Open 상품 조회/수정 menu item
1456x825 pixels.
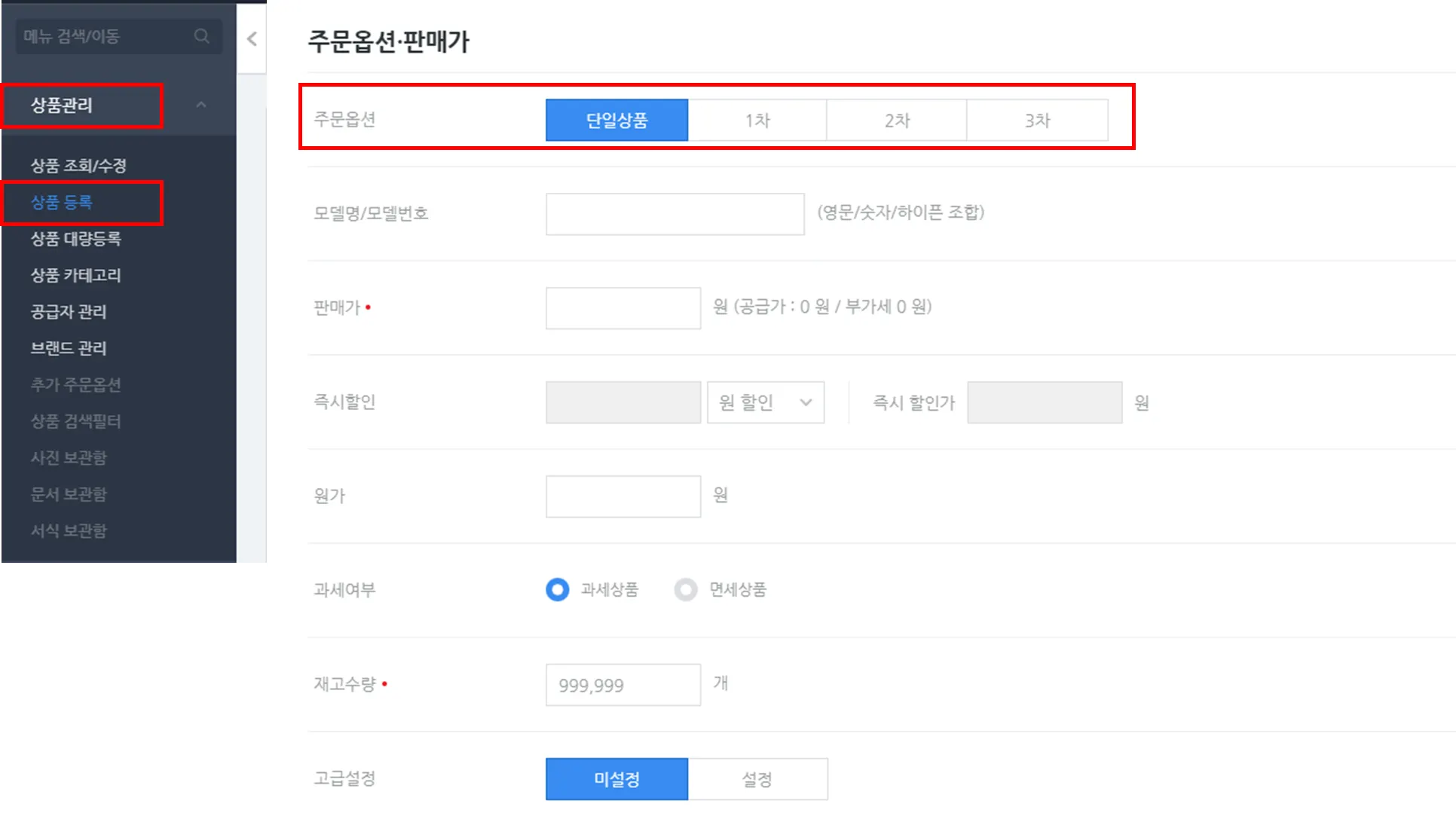point(78,166)
